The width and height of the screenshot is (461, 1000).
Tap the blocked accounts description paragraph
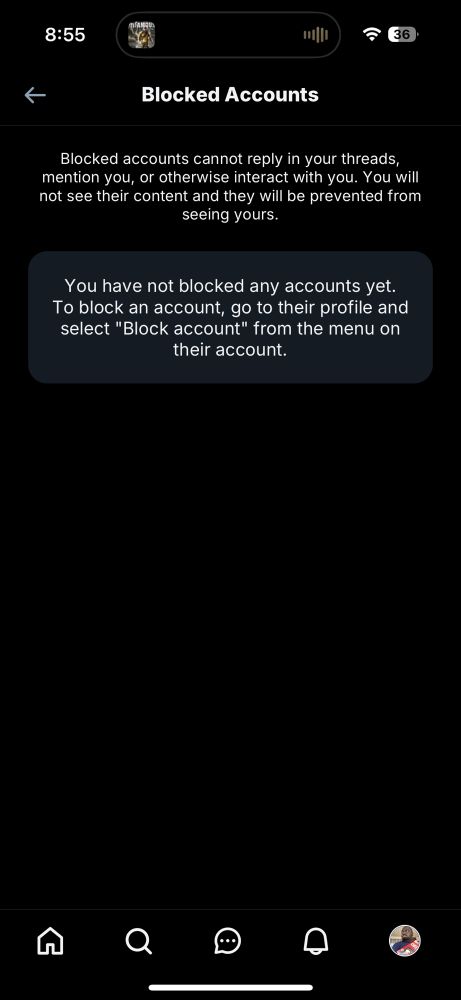coord(230,186)
